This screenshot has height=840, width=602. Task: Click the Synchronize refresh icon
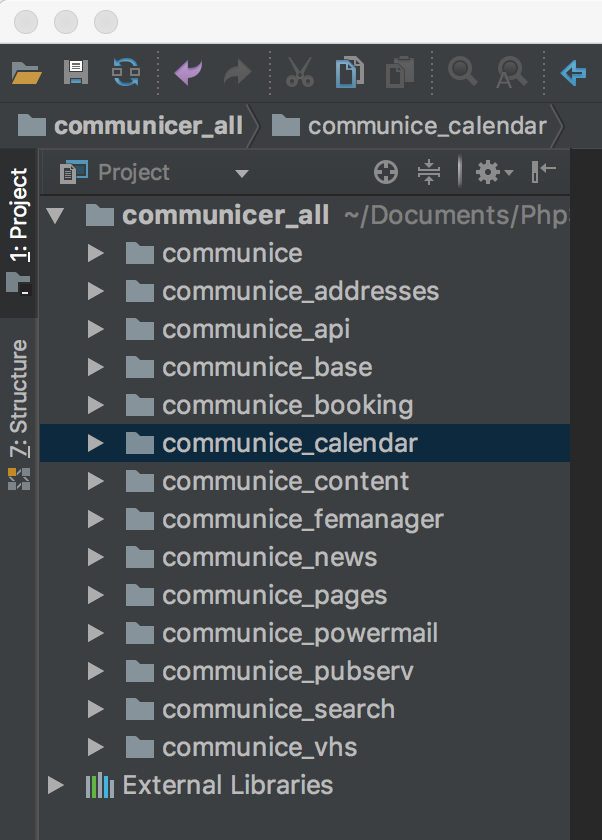click(126, 73)
